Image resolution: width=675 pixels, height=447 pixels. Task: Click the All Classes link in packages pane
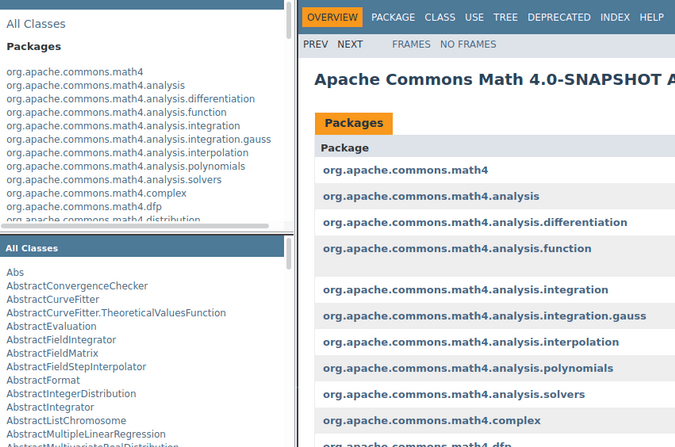pyautogui.click(x=34, y=22)
